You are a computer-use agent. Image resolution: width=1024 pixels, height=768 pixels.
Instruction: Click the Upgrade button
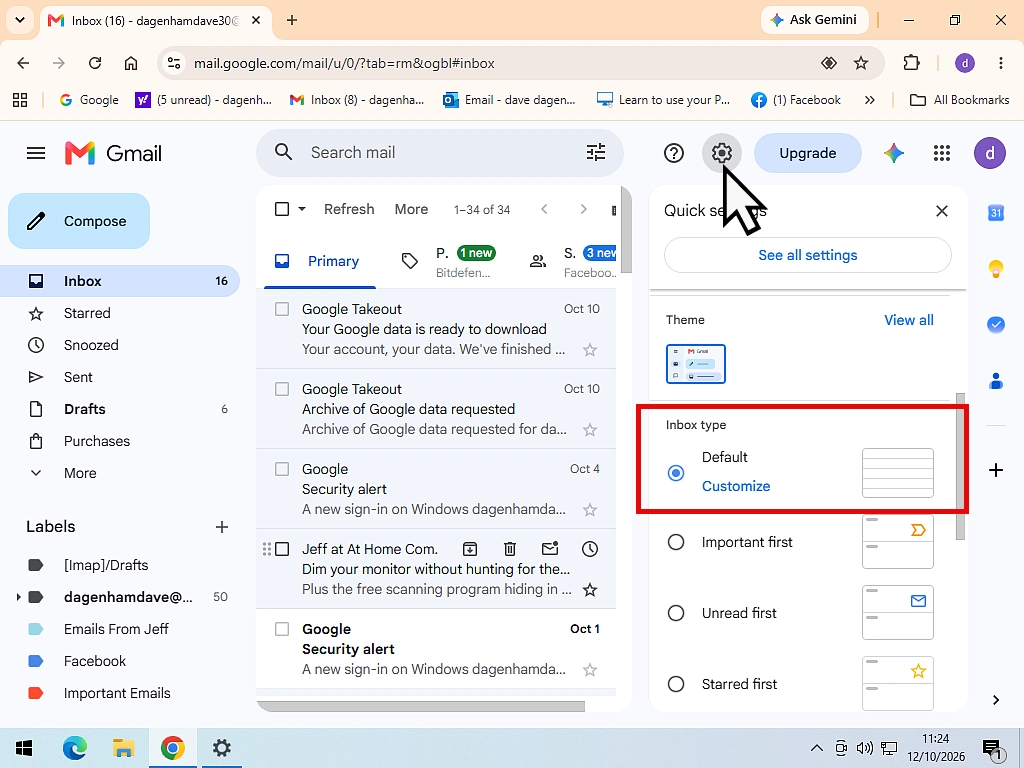coord(807,153)
